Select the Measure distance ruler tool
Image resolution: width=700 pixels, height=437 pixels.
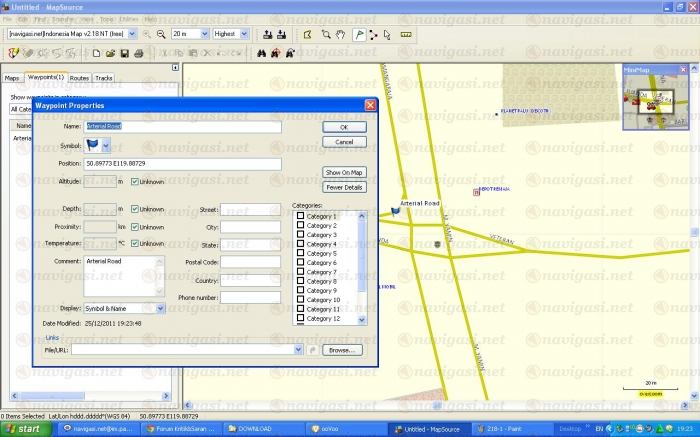point(406,33)
